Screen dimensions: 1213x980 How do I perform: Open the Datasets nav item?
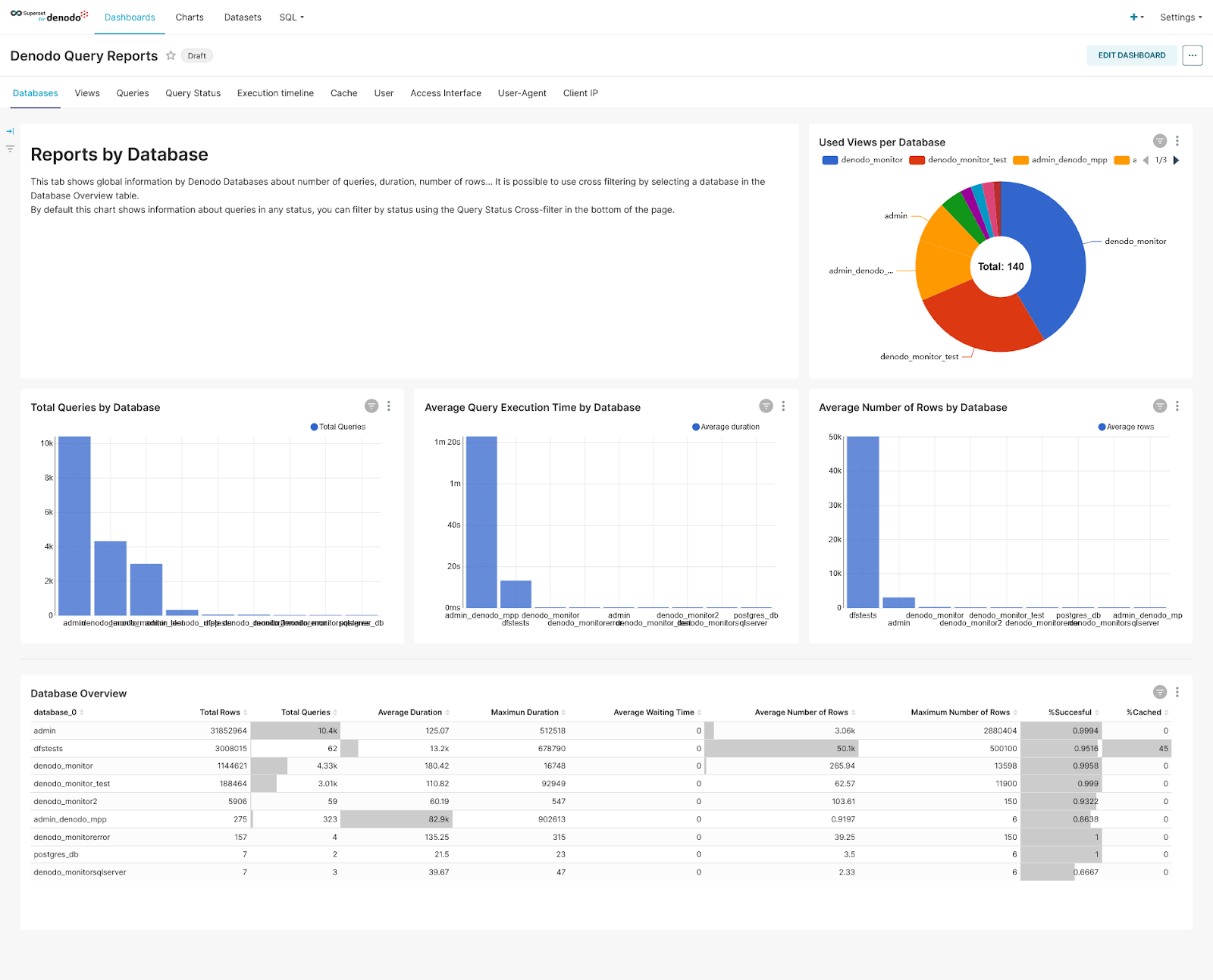[x=243, y=17]
